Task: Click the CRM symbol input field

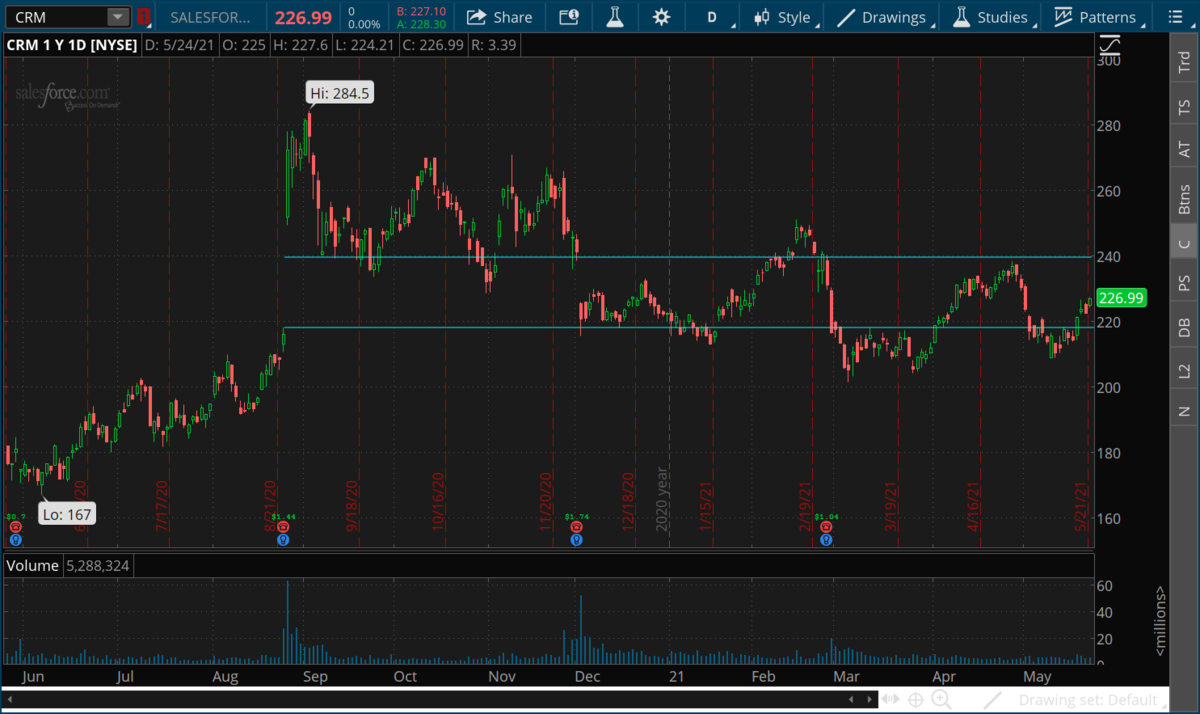Action: 56,17
